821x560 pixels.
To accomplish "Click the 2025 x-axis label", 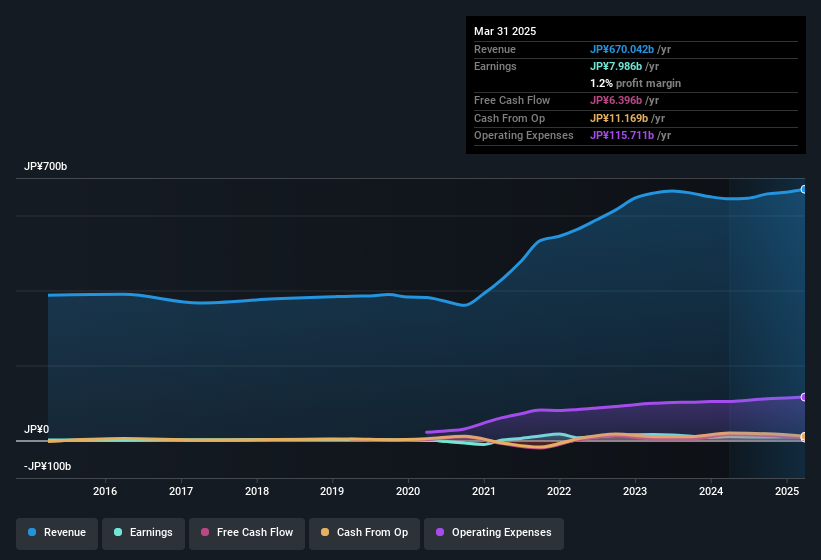I will point(787,491).
